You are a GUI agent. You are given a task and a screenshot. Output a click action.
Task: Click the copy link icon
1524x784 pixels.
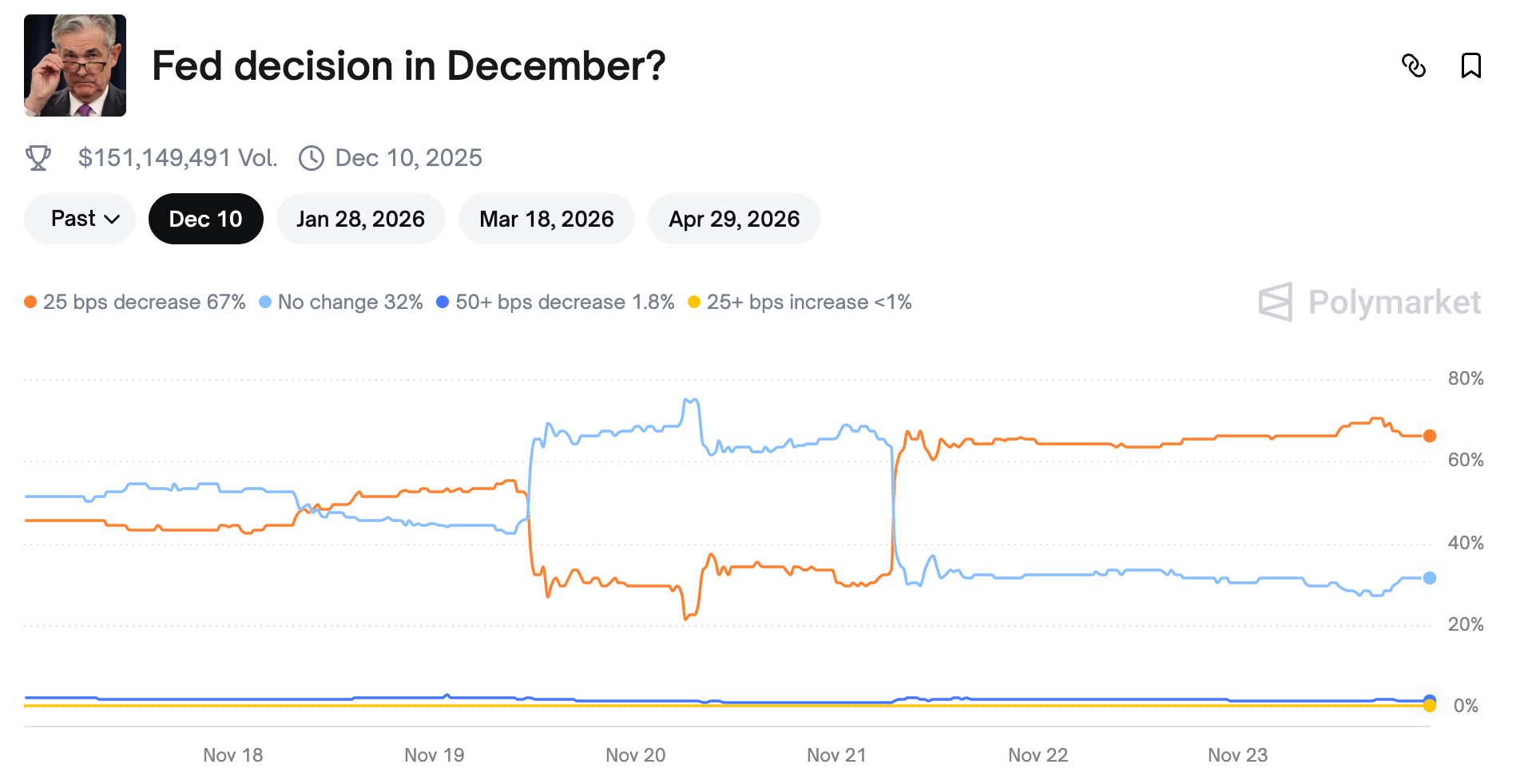click(x=1413, y=65)
